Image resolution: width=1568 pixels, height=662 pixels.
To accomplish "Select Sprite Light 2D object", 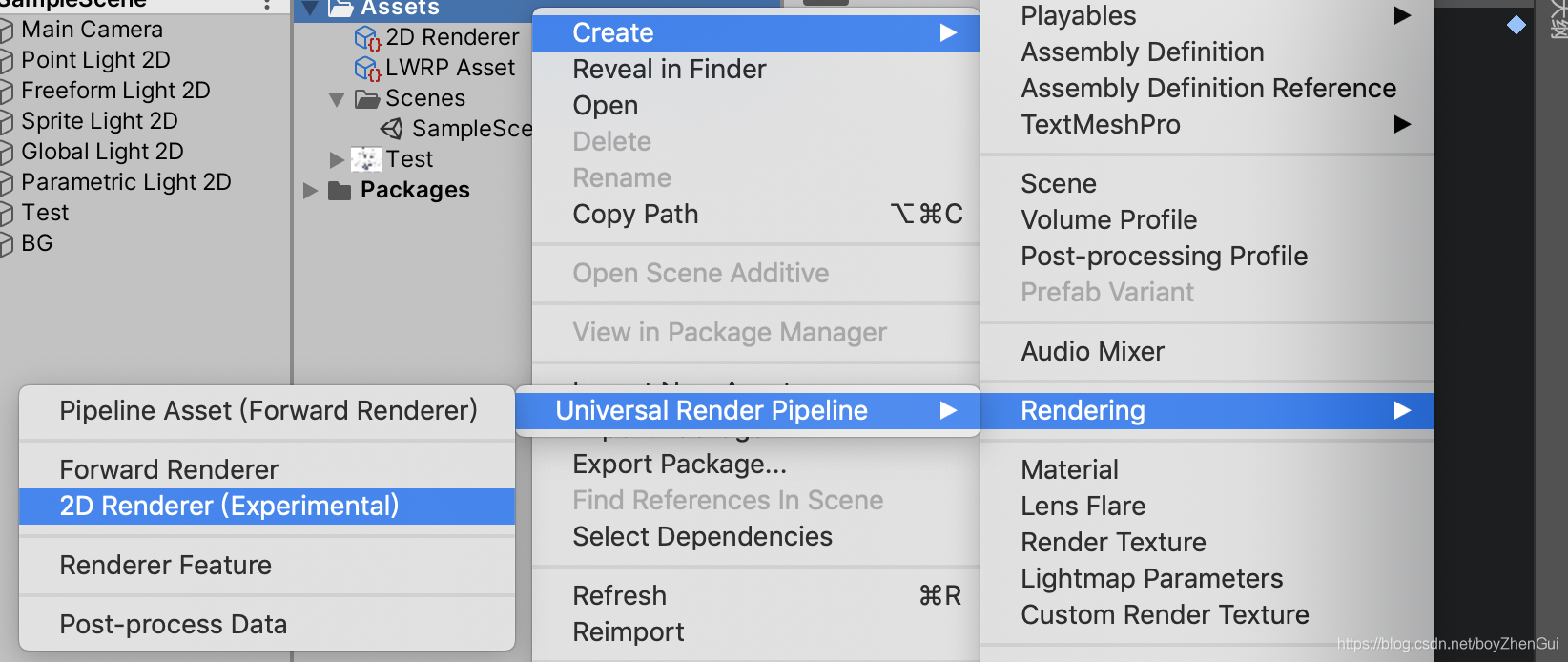I will [99, 121].
